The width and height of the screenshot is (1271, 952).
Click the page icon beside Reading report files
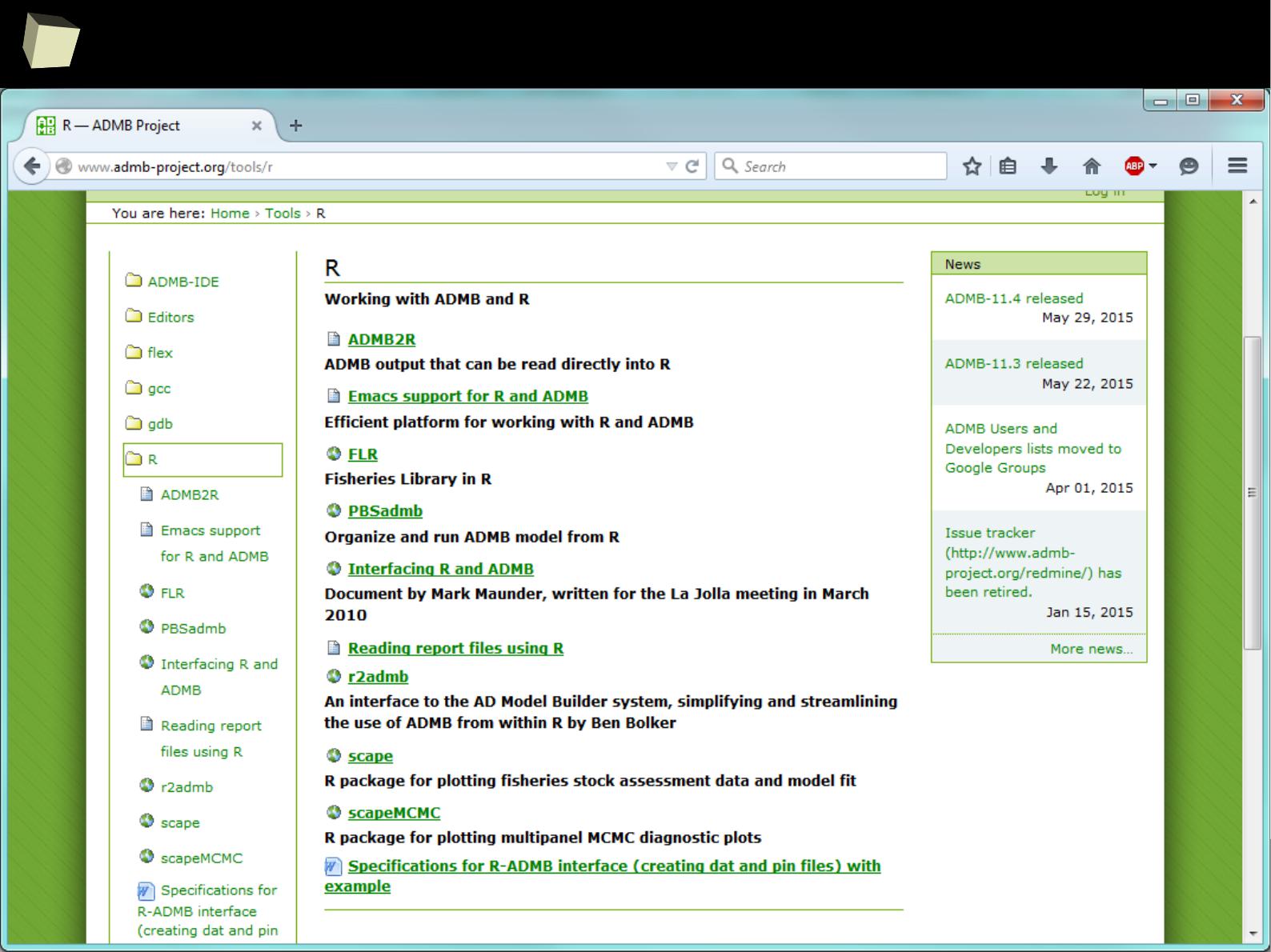pyautogui.click(x=334, y=647)
